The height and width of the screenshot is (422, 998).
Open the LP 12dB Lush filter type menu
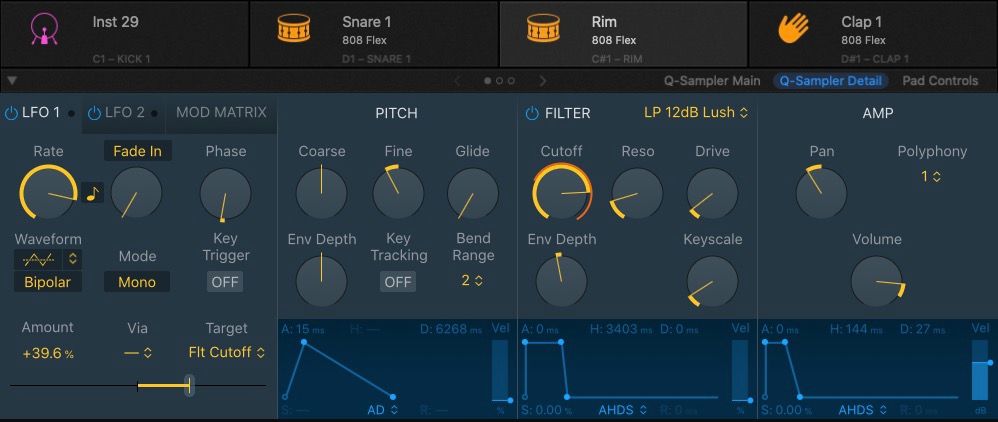[695, 113]
